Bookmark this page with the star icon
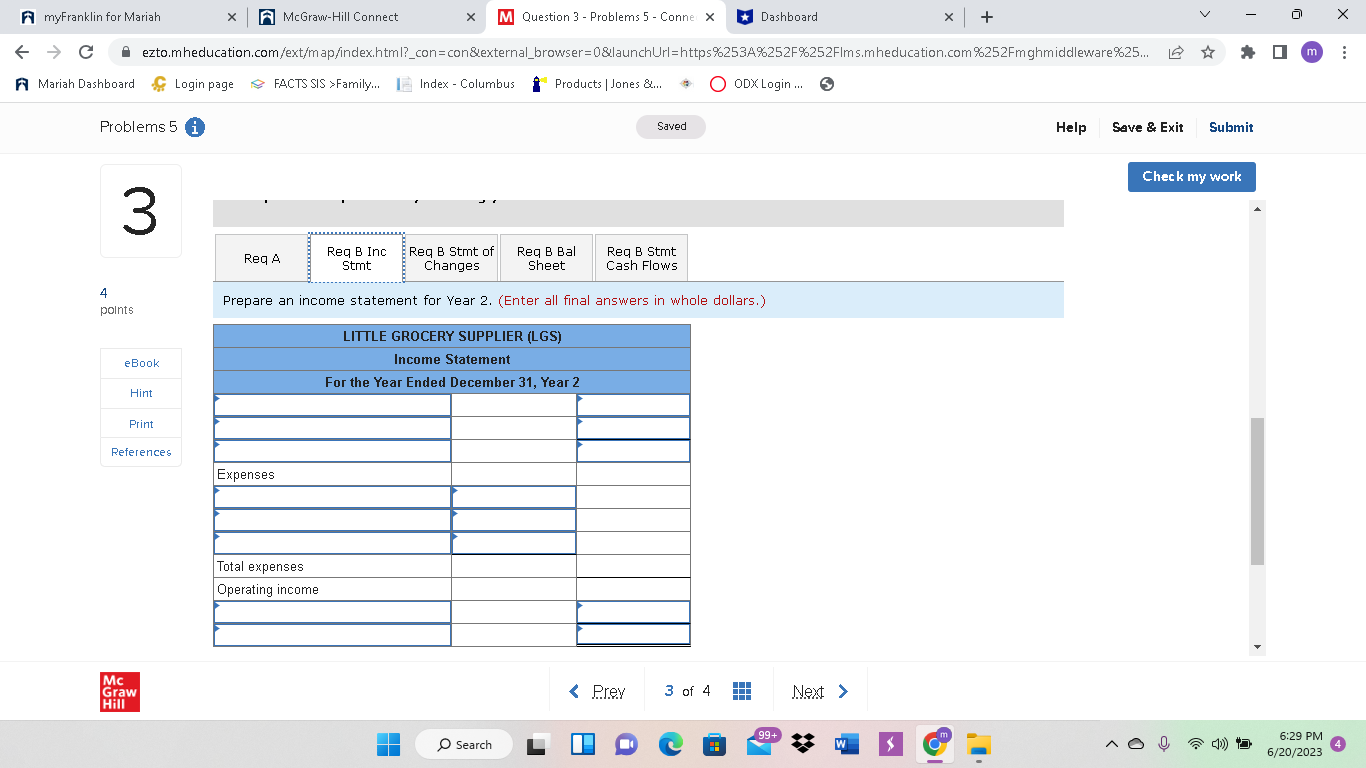This screenshot has height=768, width=1366. (x=1208, y=52)
